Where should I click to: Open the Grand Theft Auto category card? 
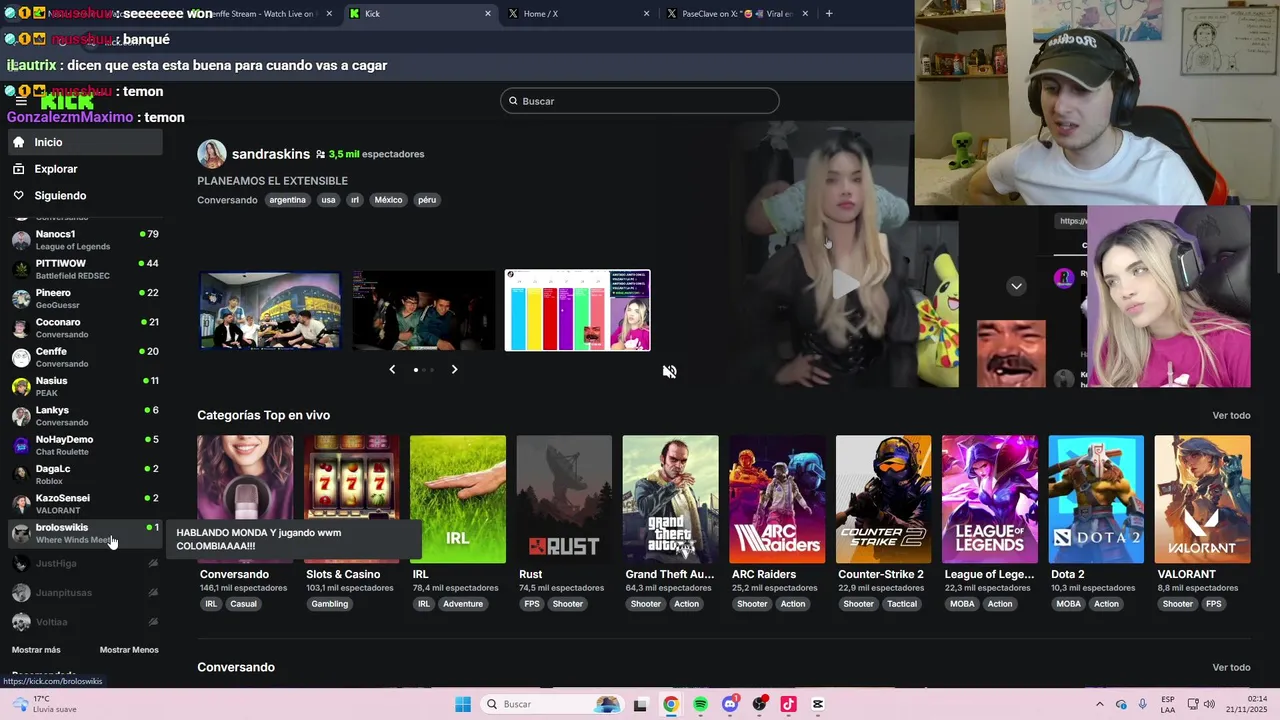[670, 499]
